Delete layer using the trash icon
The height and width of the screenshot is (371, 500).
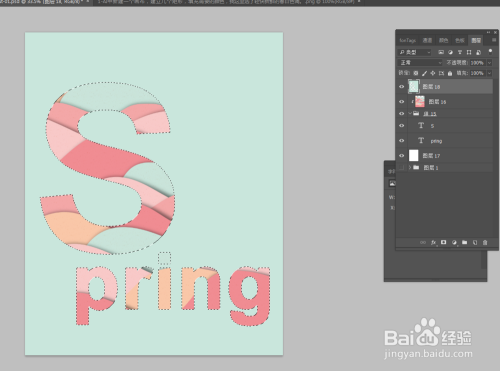click(485, 242)
